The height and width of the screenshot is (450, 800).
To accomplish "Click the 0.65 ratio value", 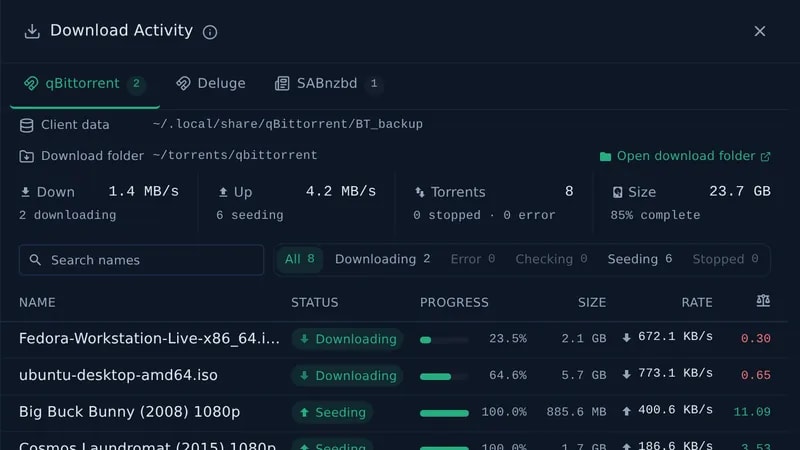I will [x=756, y=376].
